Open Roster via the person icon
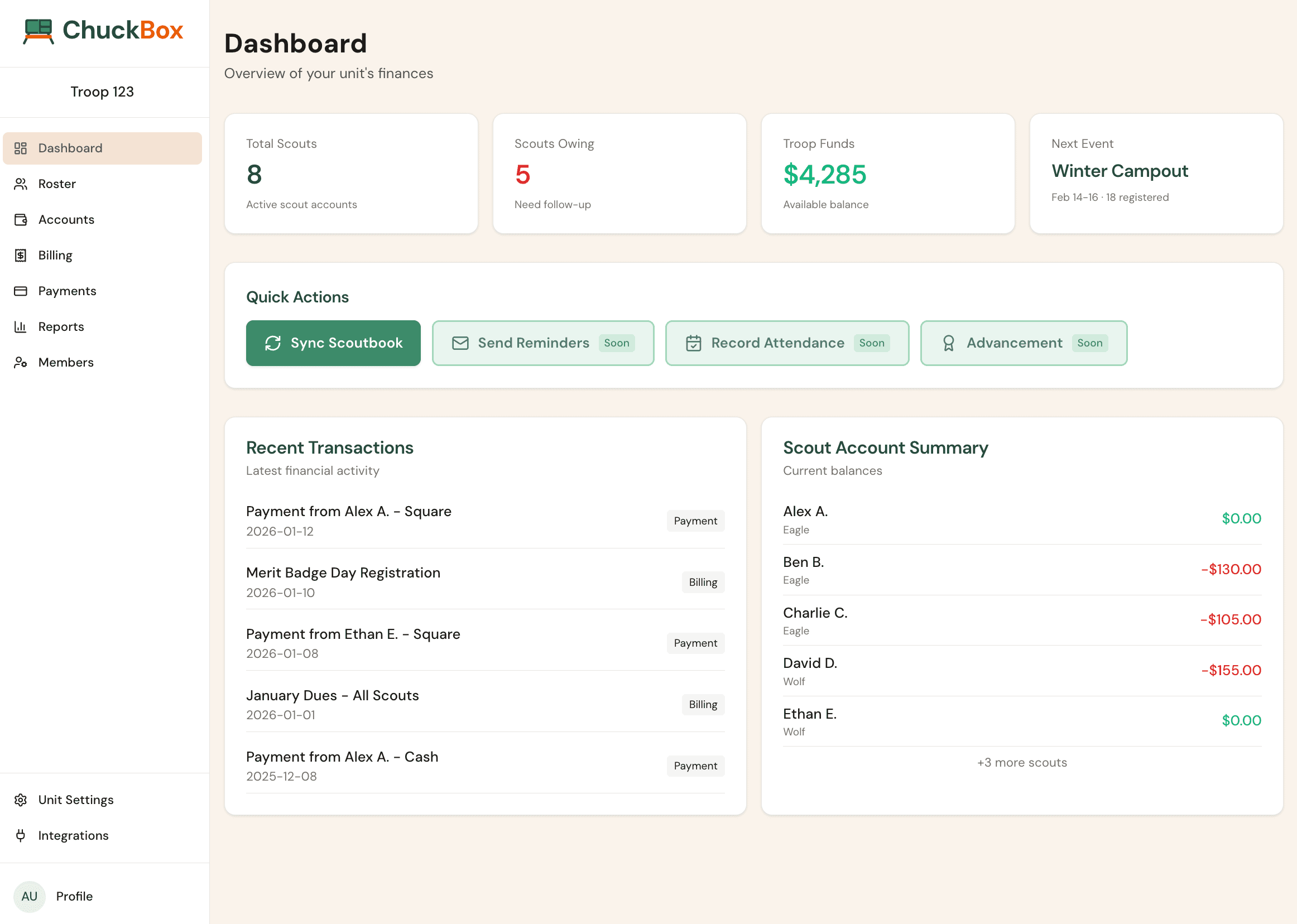 21,183
